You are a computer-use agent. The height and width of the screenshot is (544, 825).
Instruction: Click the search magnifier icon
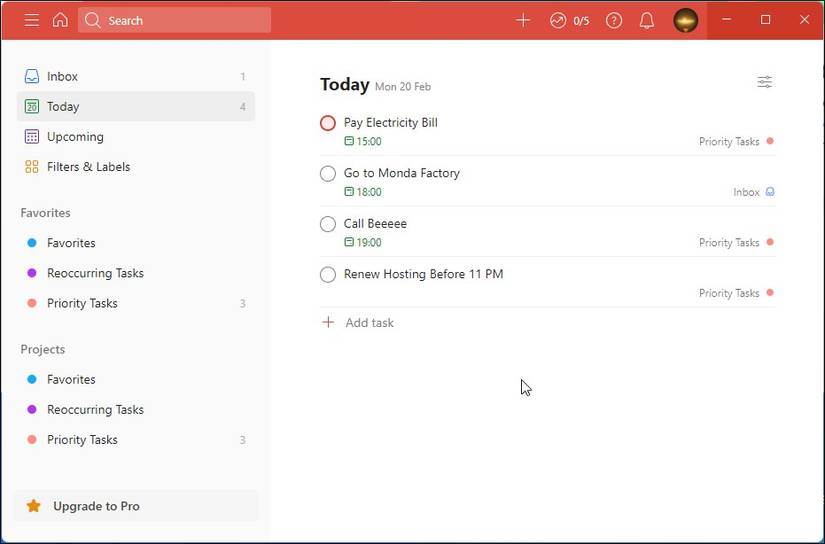click(x=93, y=21)
